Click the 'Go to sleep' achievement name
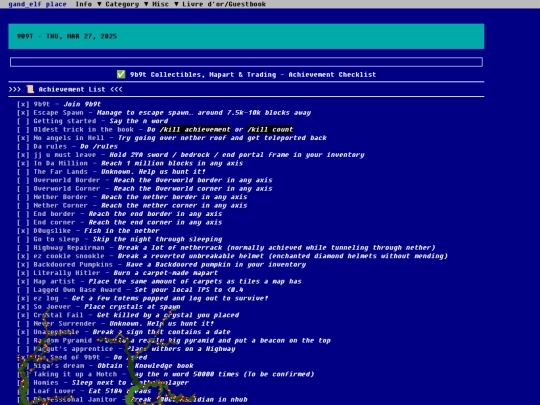 click(x=56, y=239)
